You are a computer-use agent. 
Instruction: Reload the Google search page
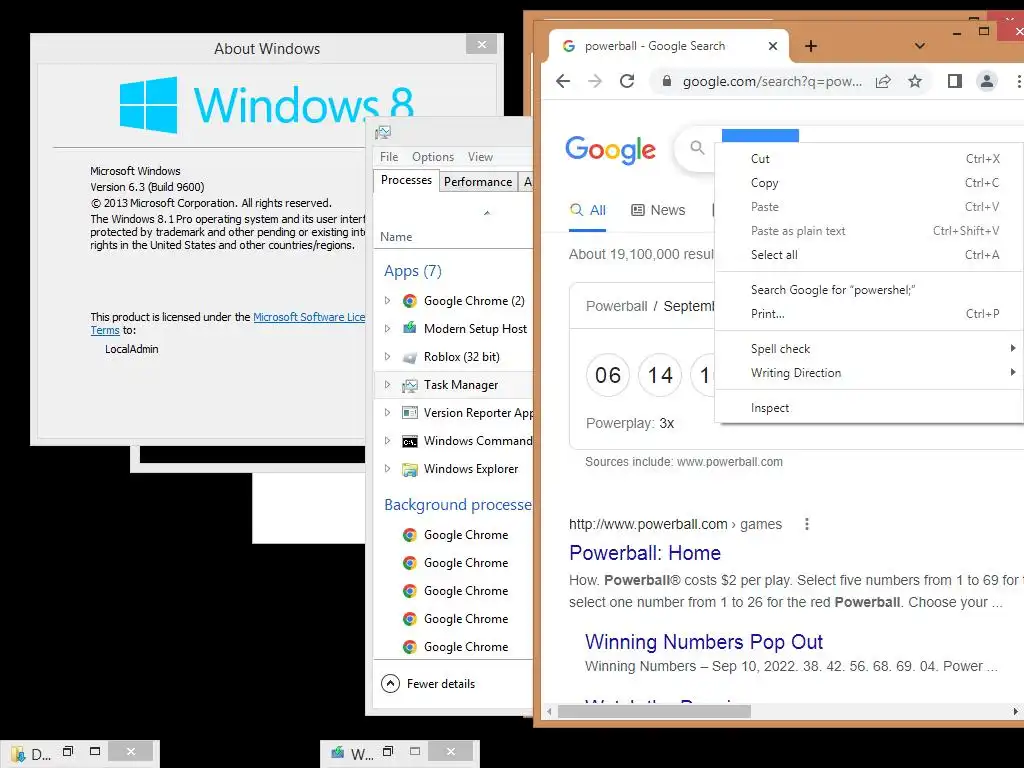(x=627, y=81)
